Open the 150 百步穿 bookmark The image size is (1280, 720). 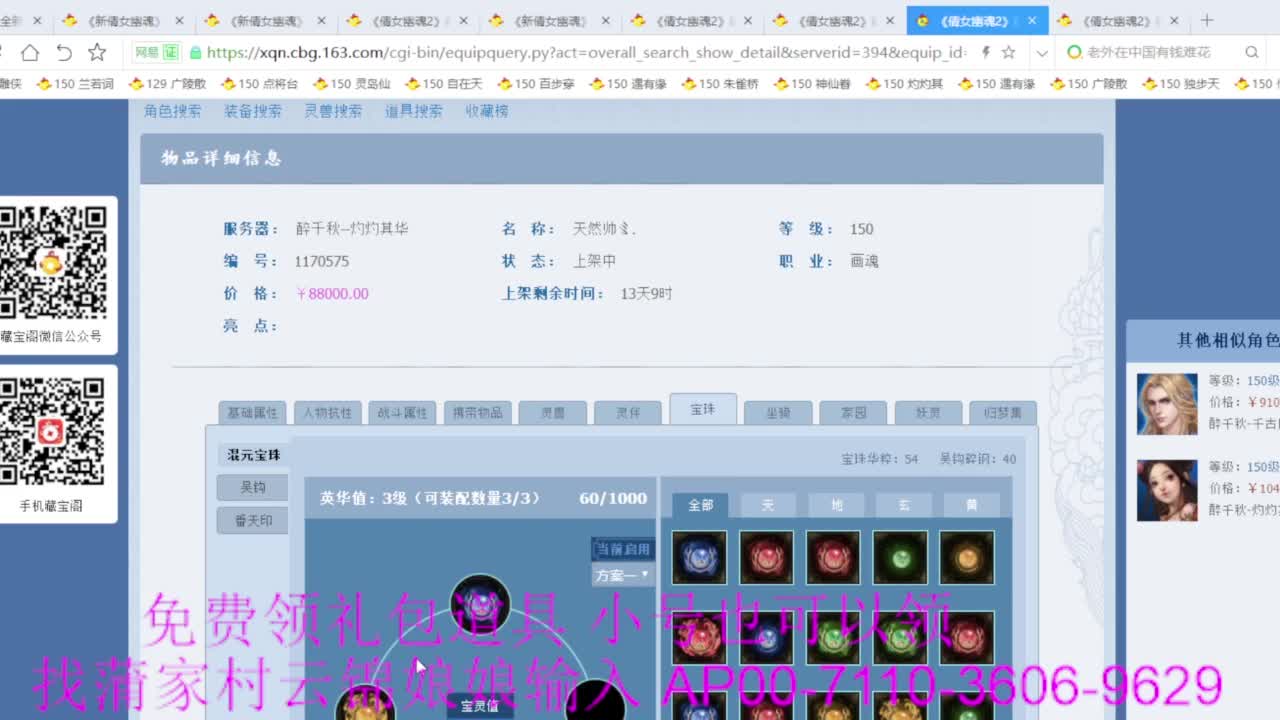pyautogui.click(x=535, y=84)
